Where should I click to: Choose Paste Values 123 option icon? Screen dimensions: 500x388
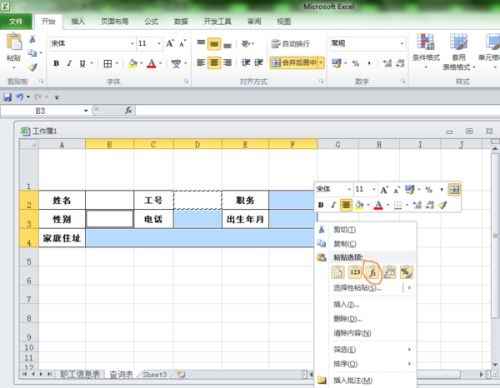click(355, 272)
